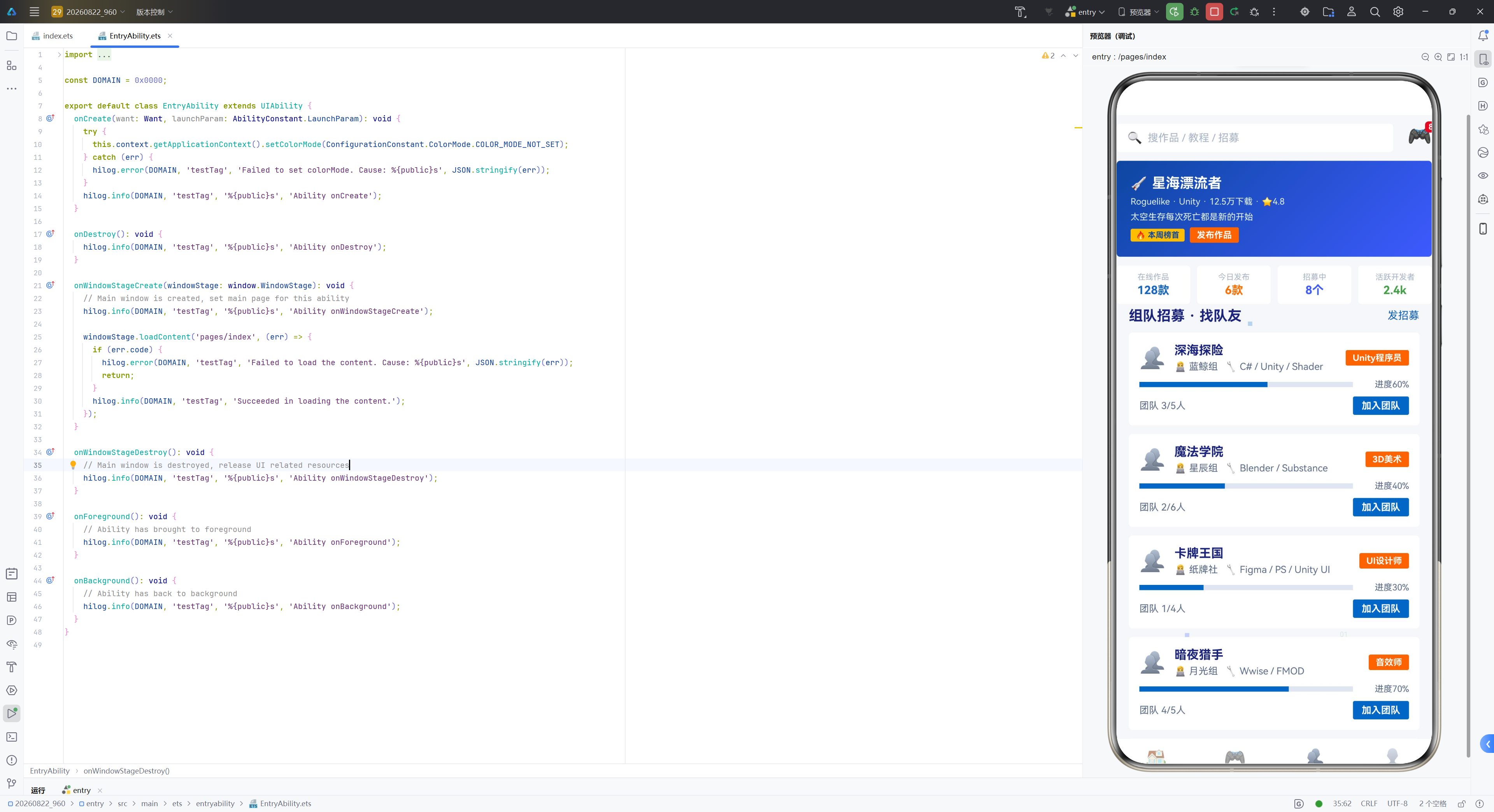Click the previewer 1:1 actual size button

click(1463, 57)
